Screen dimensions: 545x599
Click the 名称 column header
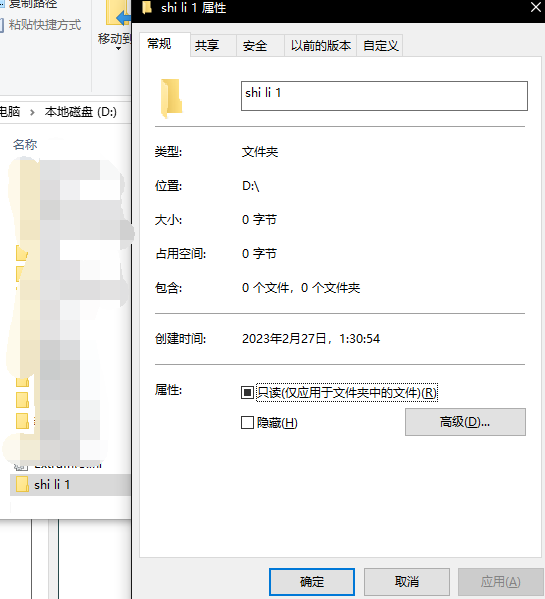point(25,144)
